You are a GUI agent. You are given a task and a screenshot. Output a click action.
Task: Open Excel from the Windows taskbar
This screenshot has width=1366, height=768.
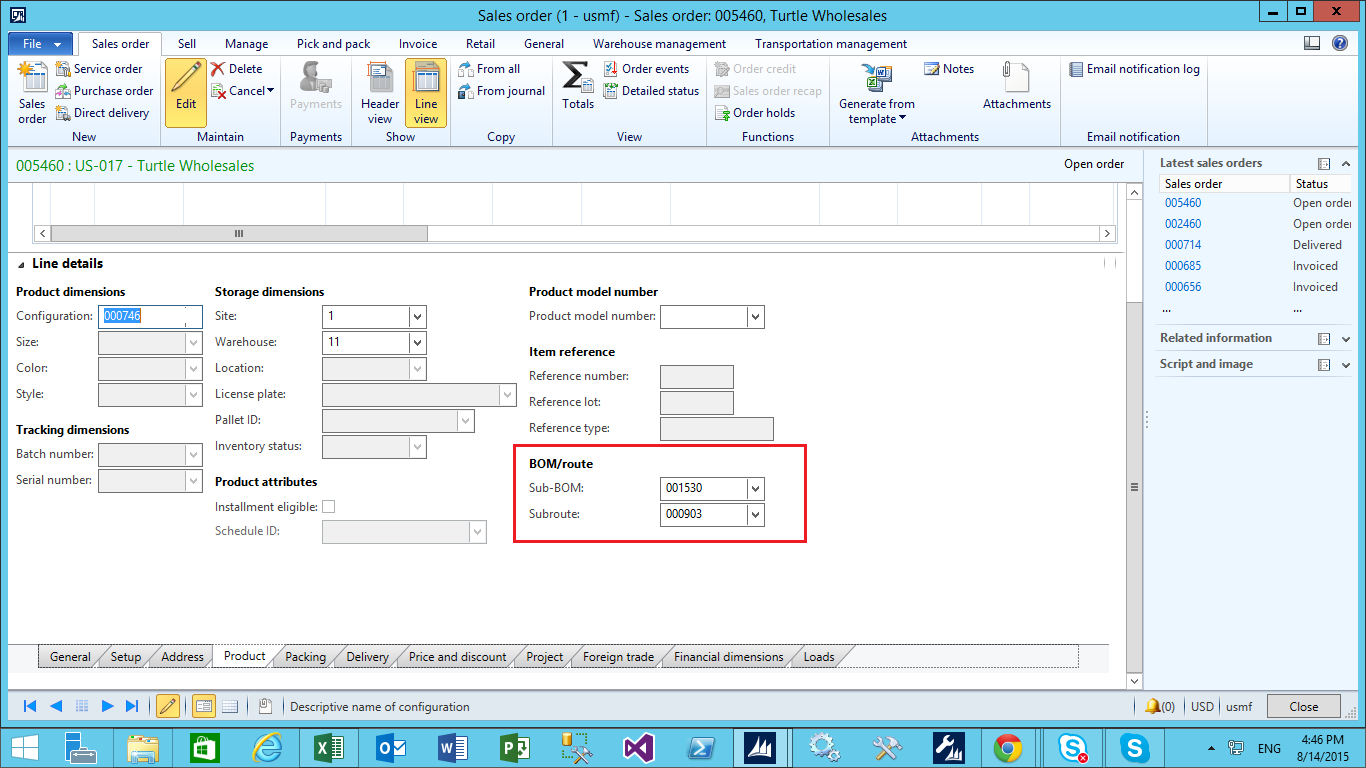click(329, 747)
